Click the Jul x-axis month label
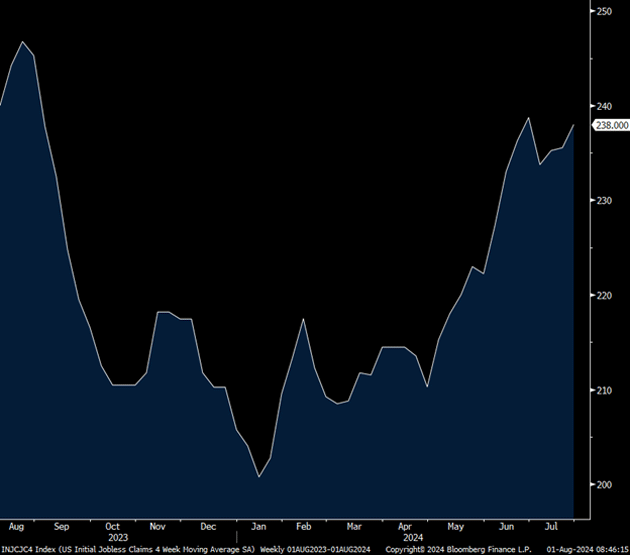This screenshot has width=630, height=555. click(x=553, y=525)
